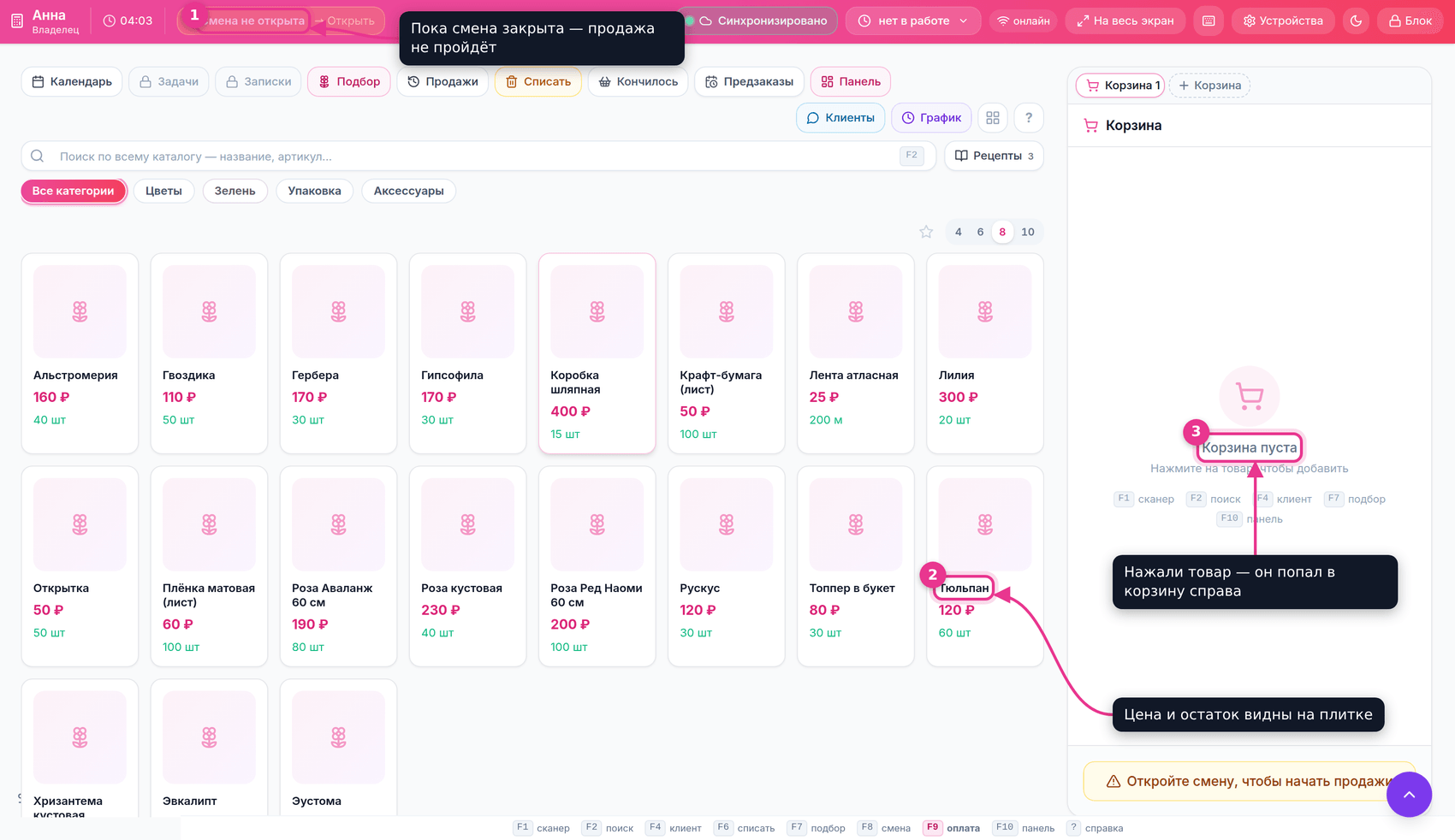
Task: Open Устройства settings
Action: tap(1283, 21)
